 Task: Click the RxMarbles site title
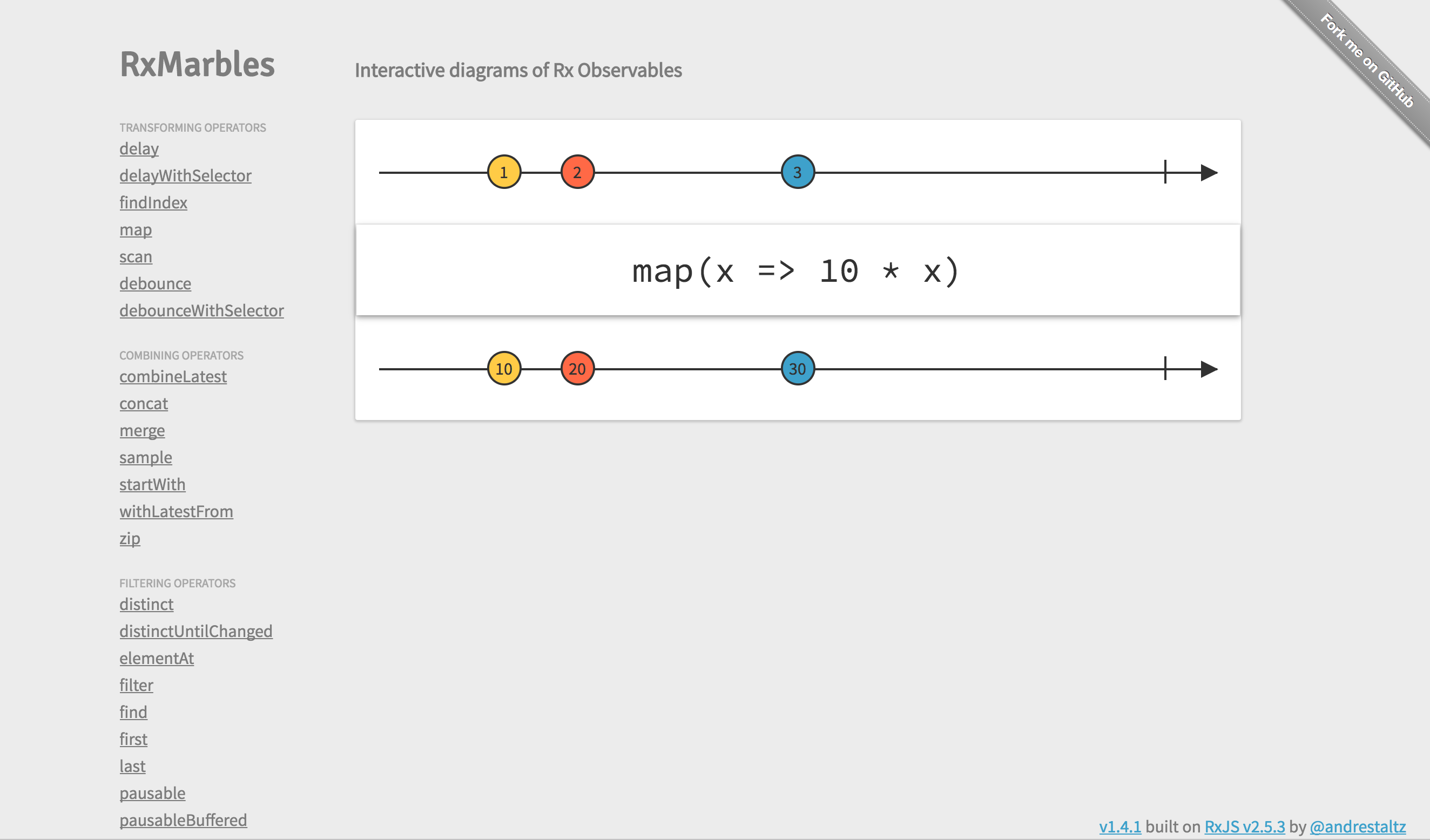197,64
